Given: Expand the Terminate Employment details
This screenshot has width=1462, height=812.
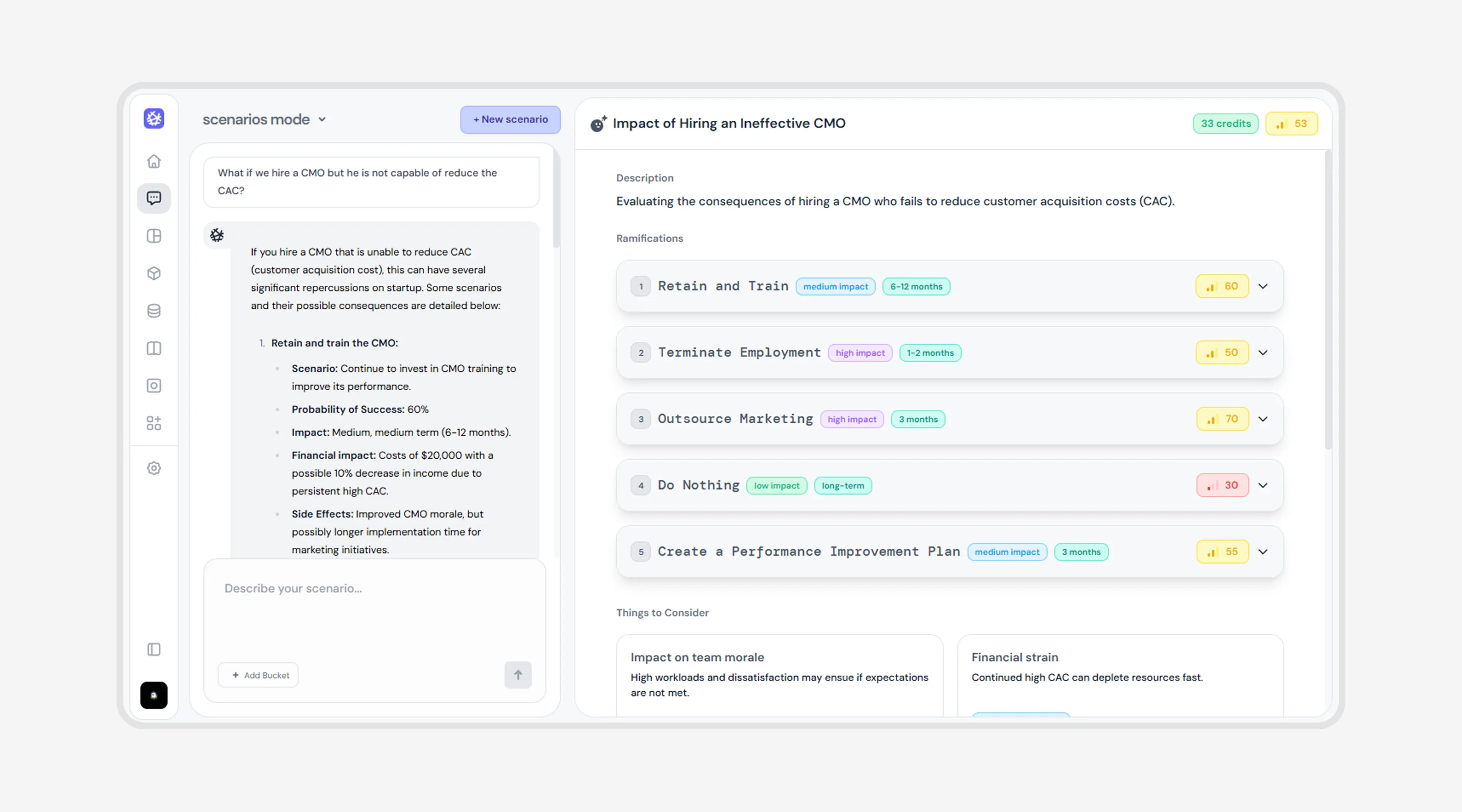Looking at the screenshot, I should click(x=1263, y=352).
